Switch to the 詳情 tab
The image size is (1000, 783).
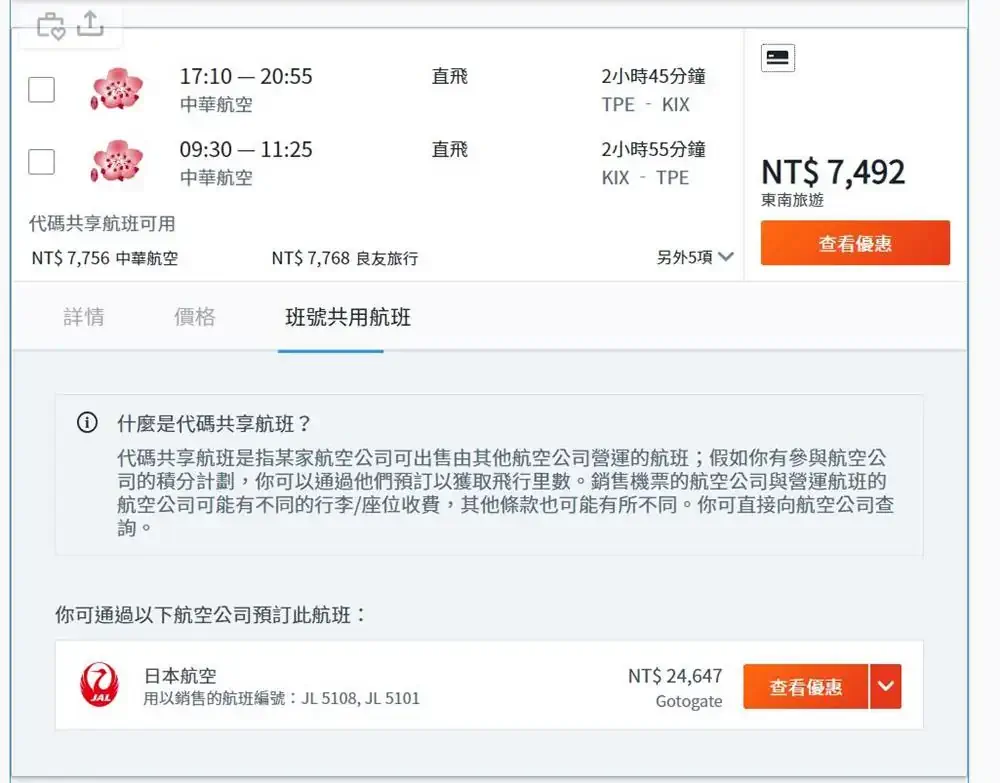(x=84, y=317)
